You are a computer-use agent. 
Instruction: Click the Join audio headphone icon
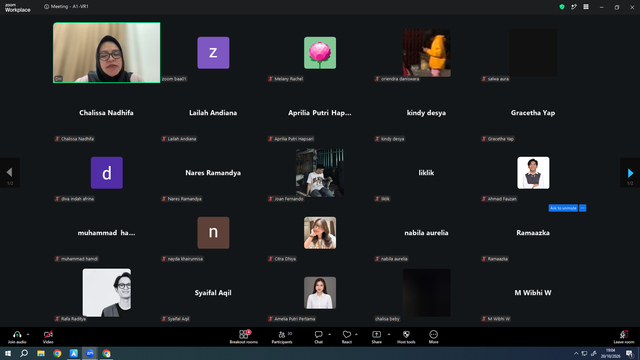pos(17,334)
